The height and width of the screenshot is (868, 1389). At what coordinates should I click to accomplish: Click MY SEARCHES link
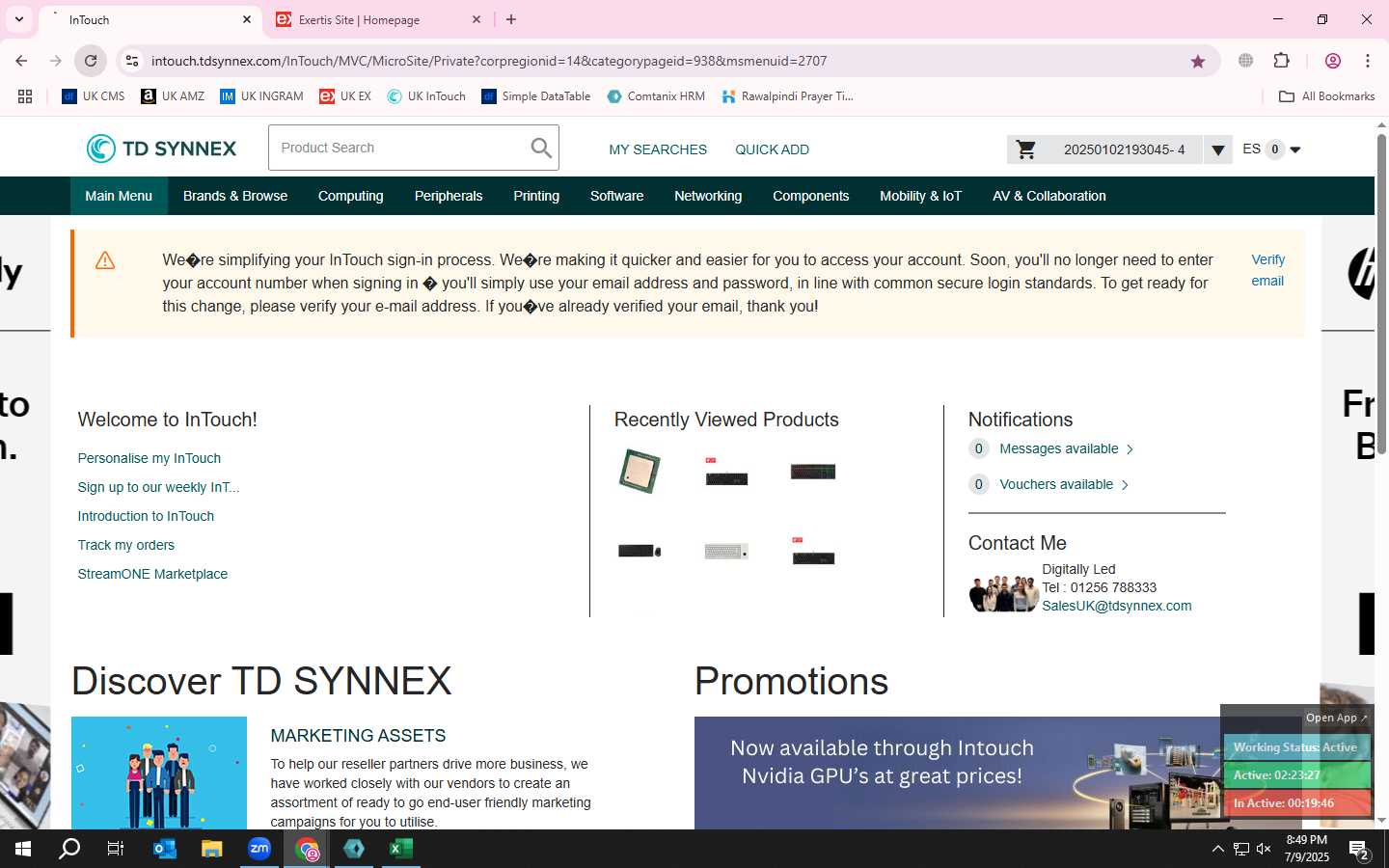(658, 149)
